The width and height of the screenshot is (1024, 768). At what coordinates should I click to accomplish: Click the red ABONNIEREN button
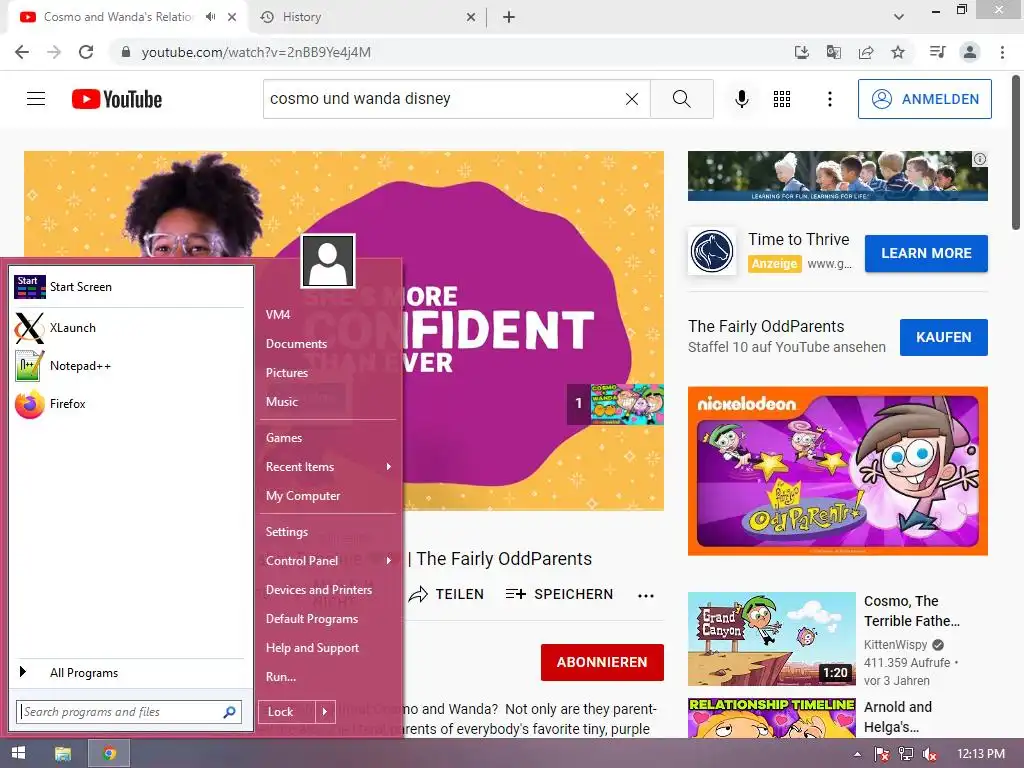pyautogui.click(x=602, y=662)
